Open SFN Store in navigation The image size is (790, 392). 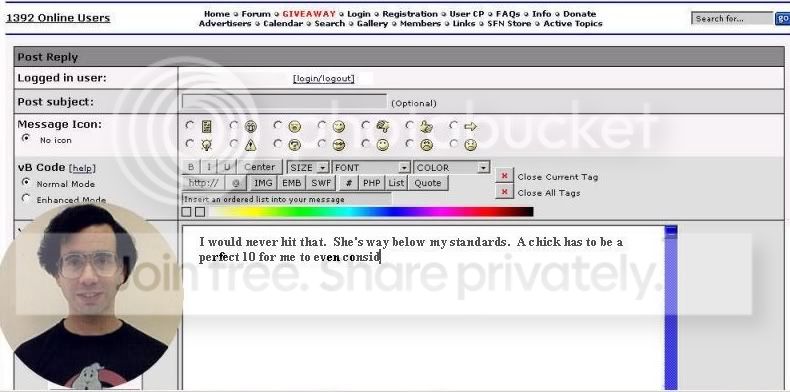point(509,24)
